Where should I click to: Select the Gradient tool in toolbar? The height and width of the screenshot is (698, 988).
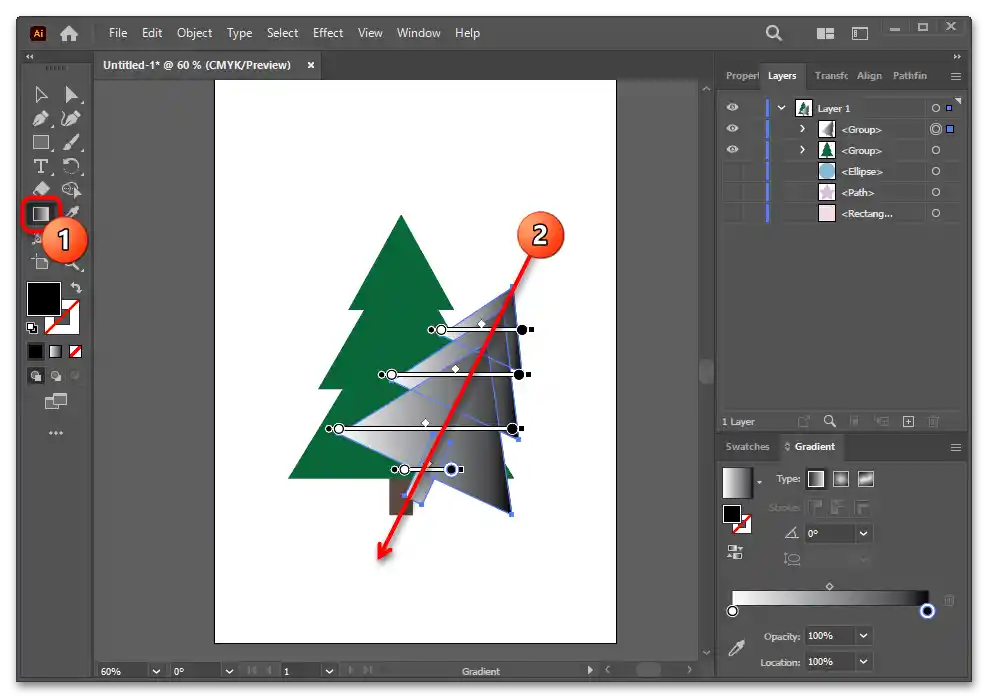41,213
